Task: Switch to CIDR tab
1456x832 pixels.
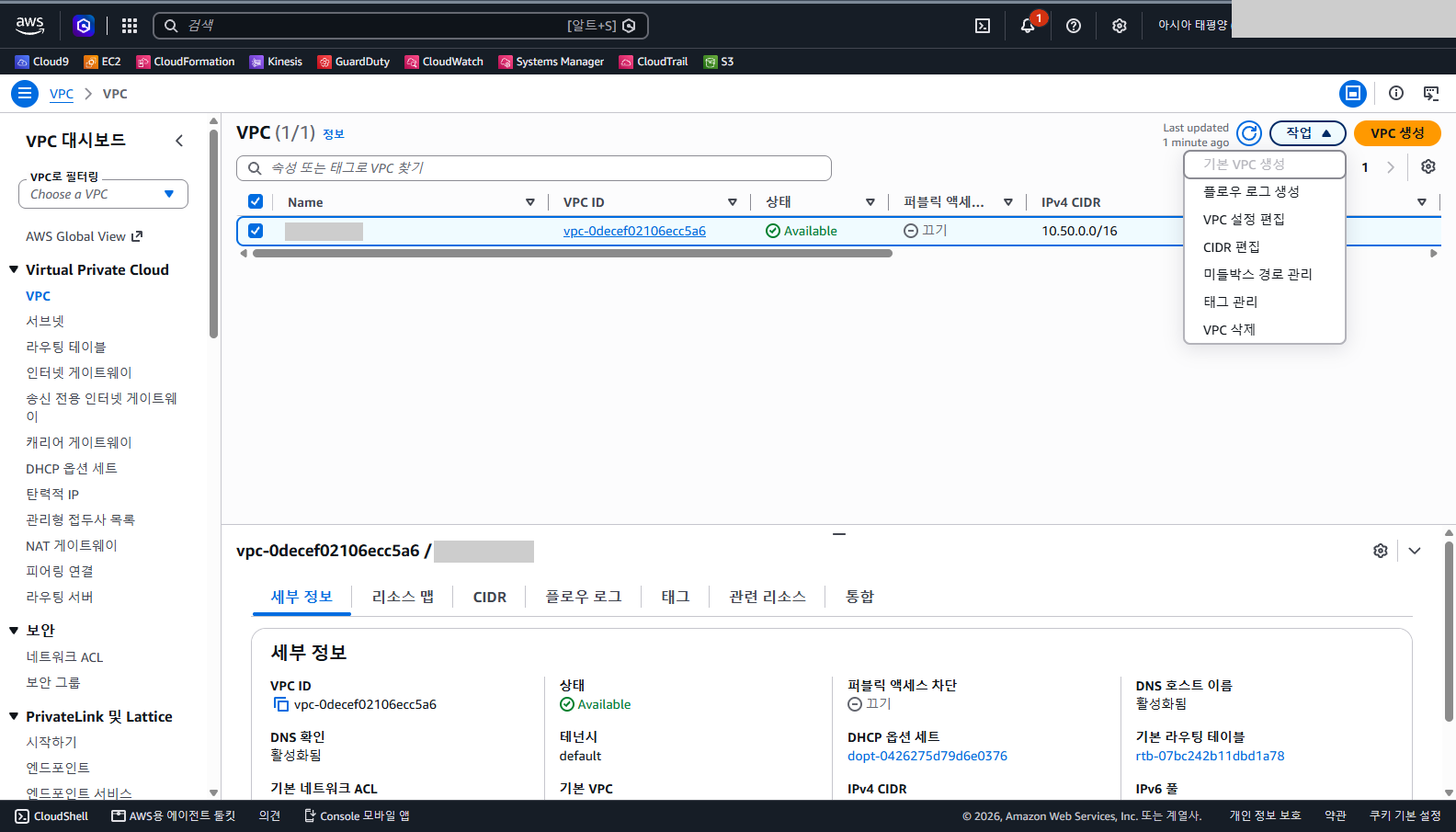Action: click(490, 597)
